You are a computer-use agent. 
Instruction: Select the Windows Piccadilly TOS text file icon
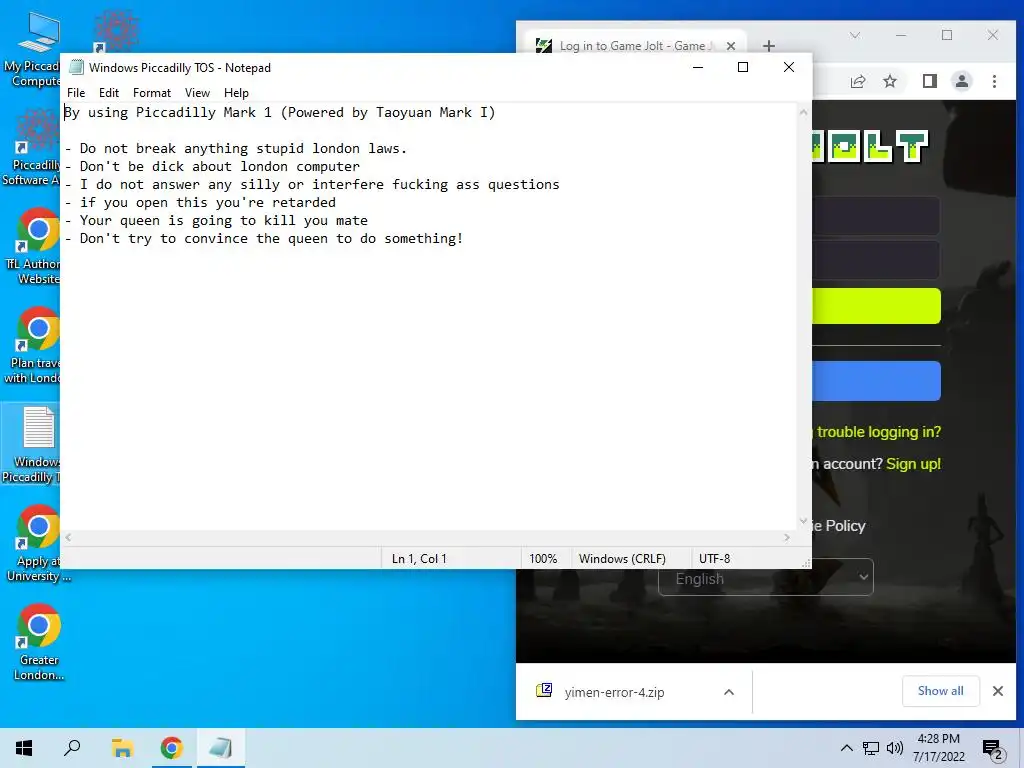31,444
